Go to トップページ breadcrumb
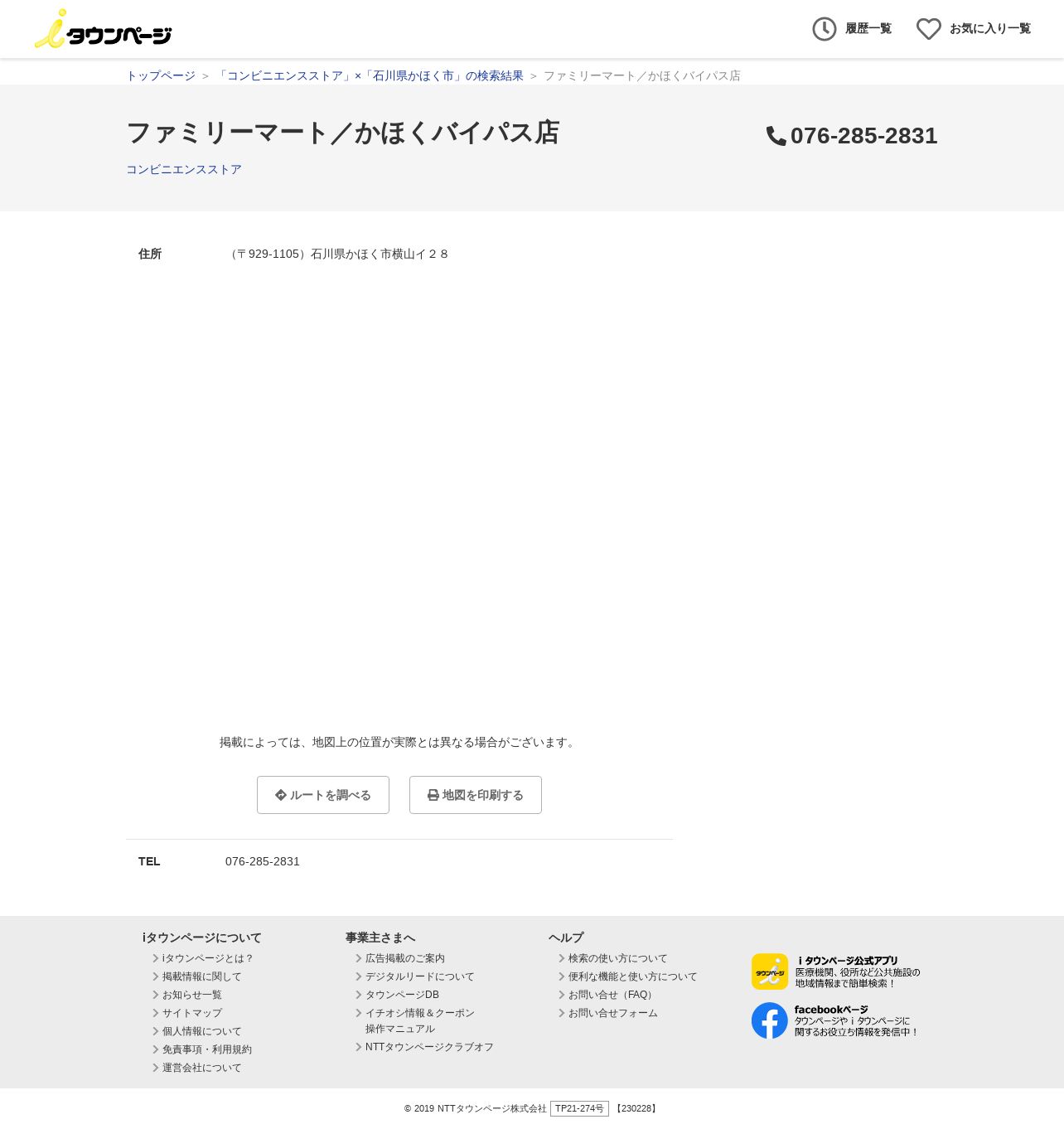 161,75
